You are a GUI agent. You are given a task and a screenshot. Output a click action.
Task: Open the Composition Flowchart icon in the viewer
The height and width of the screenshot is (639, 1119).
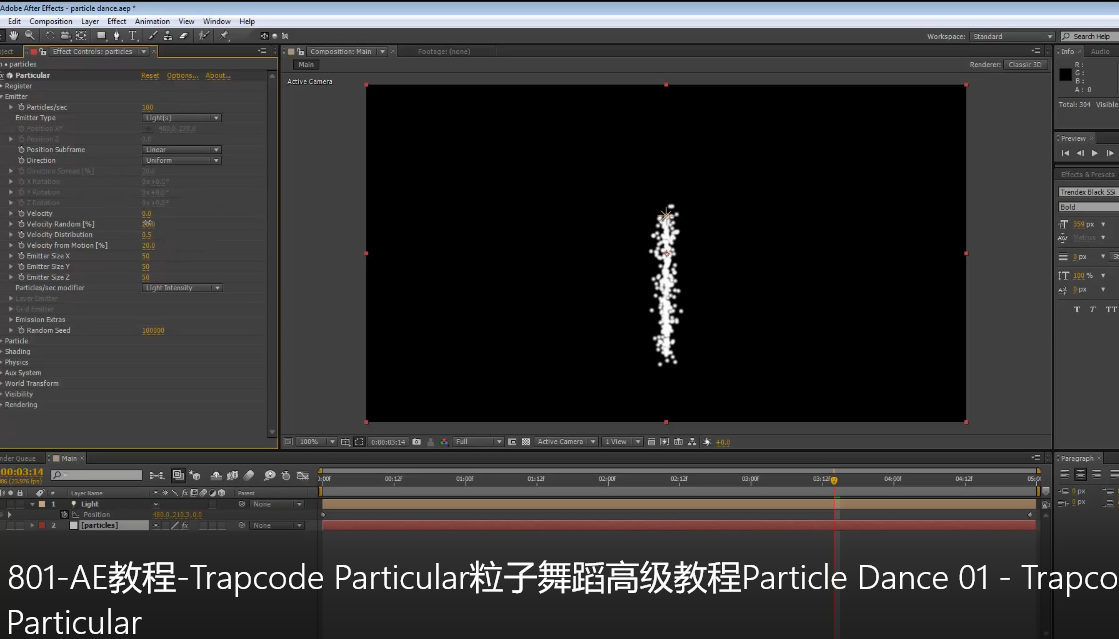pyautogui.click(x=692, y=442)
